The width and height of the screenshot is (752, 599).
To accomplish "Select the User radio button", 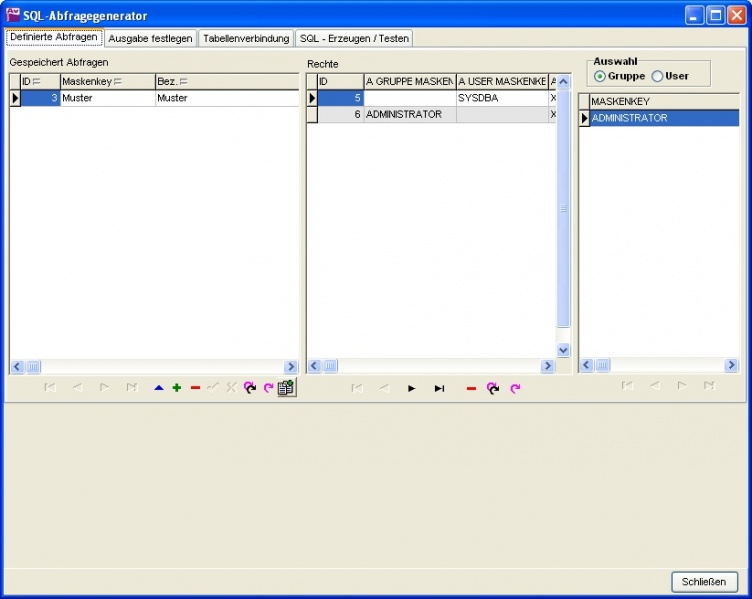I will (657, 76).
